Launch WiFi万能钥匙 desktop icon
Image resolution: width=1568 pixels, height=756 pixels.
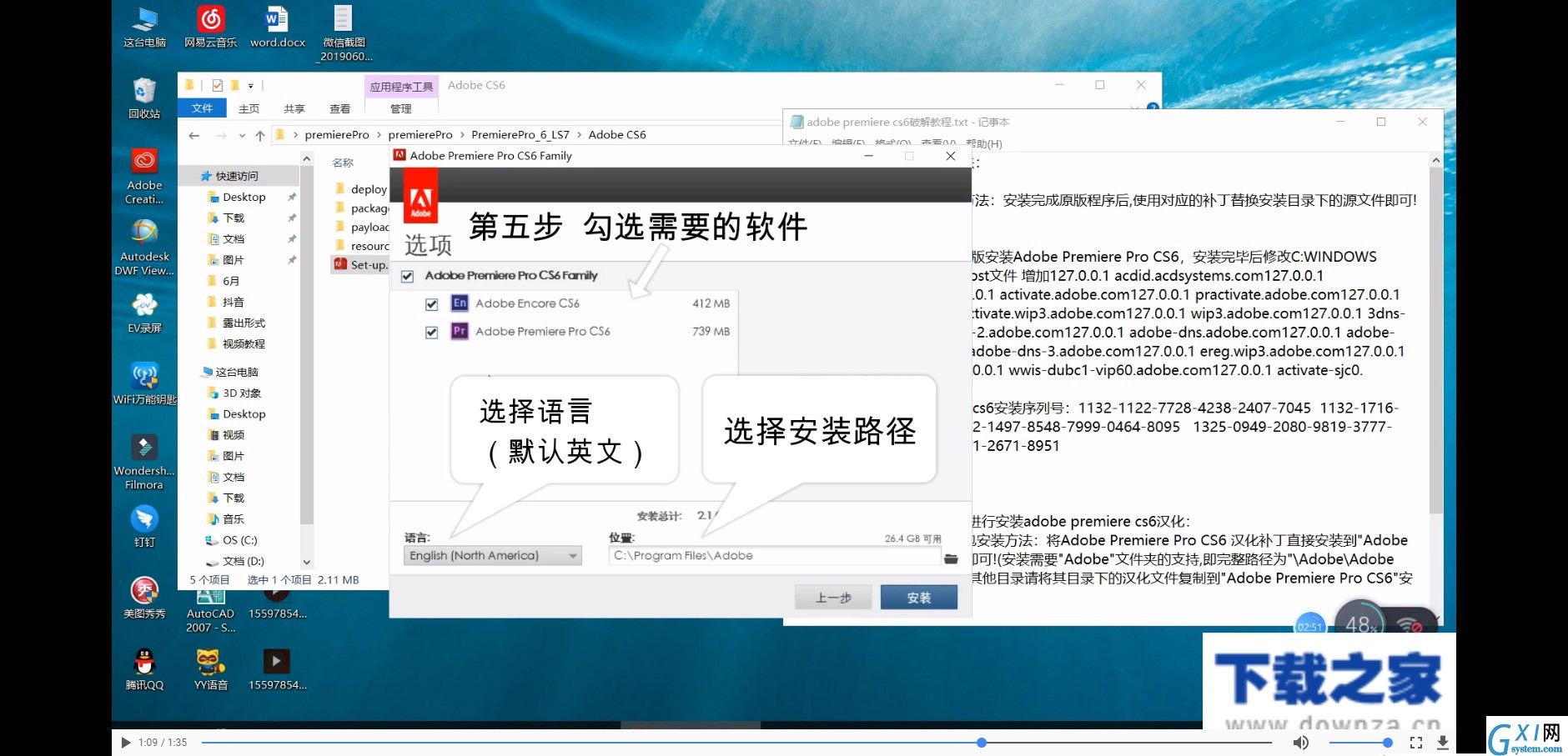click(144, 383)
